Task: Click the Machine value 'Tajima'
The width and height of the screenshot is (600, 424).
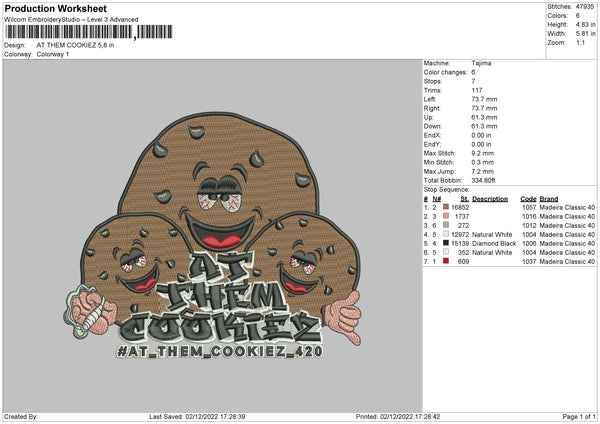Action: click(x=481, y=63)
